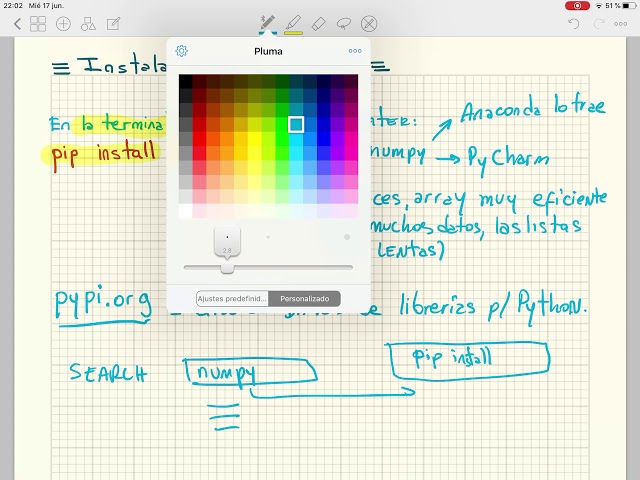Tap the circled plus add icon
The height and width of the screenshot is (480, 640).
[x=63, y=24]
